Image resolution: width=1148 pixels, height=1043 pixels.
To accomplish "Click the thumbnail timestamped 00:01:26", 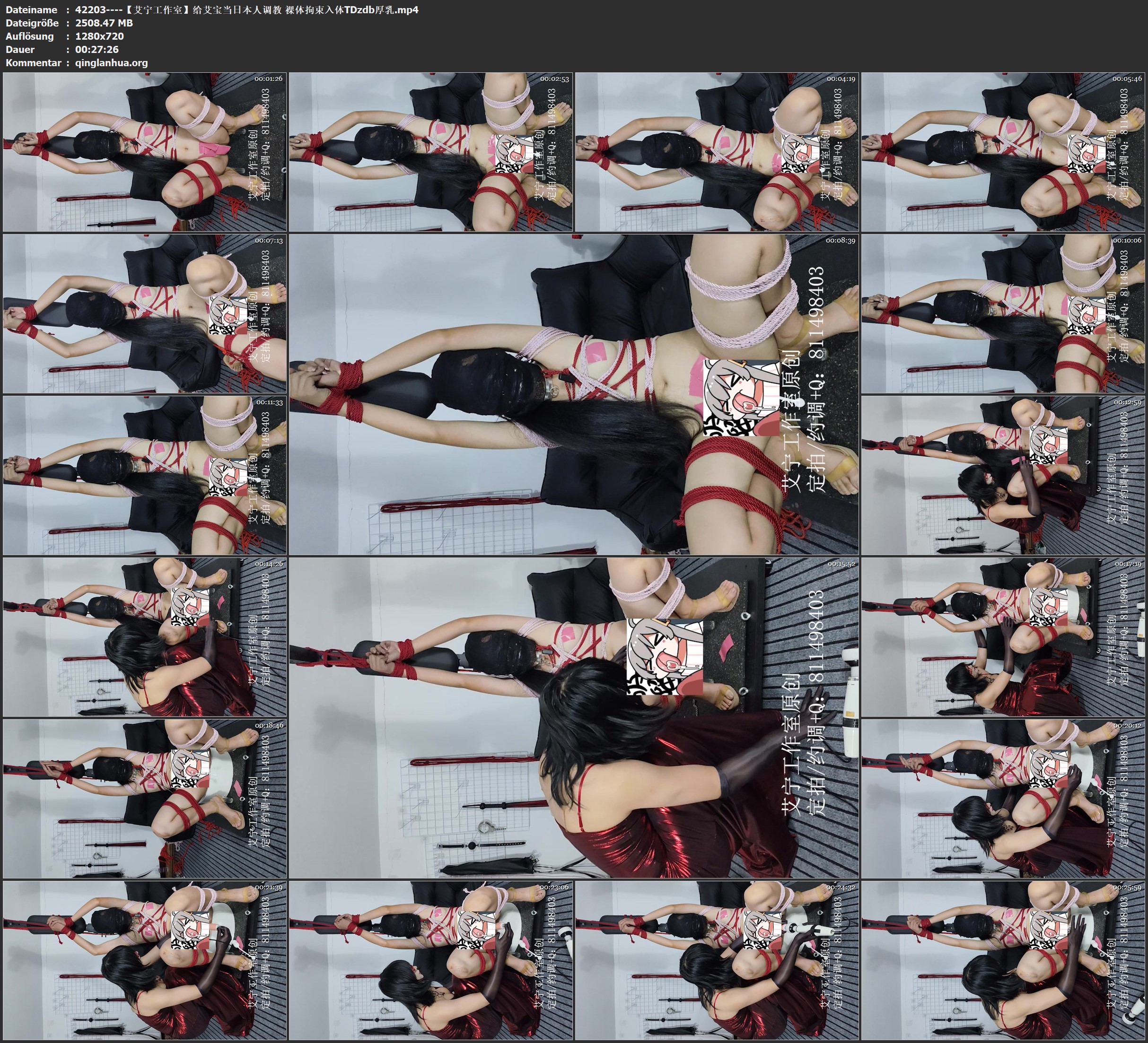I will (145, 151).
